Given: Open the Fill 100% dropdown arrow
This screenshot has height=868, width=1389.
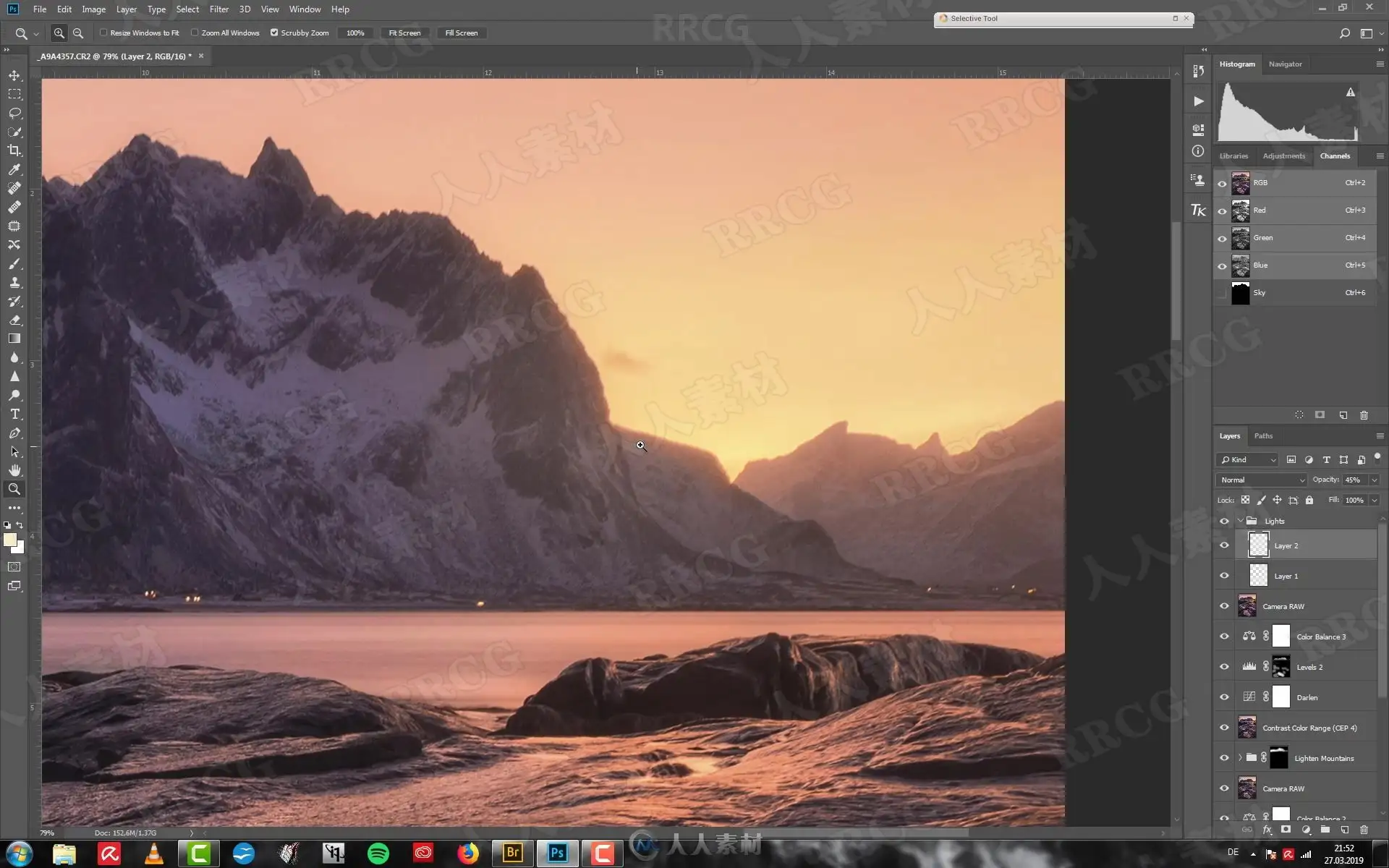Looking at the screenshot, I should tap(1374, 500).
